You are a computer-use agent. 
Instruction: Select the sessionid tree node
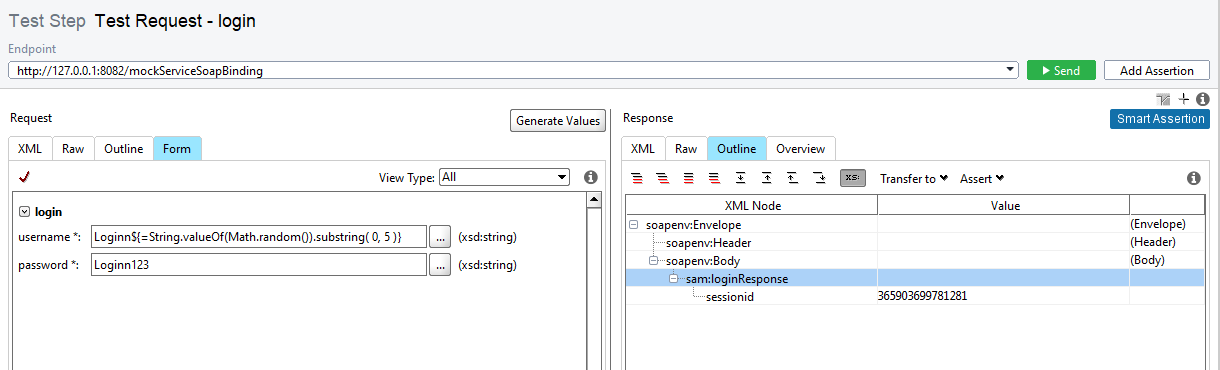(730, 296)
